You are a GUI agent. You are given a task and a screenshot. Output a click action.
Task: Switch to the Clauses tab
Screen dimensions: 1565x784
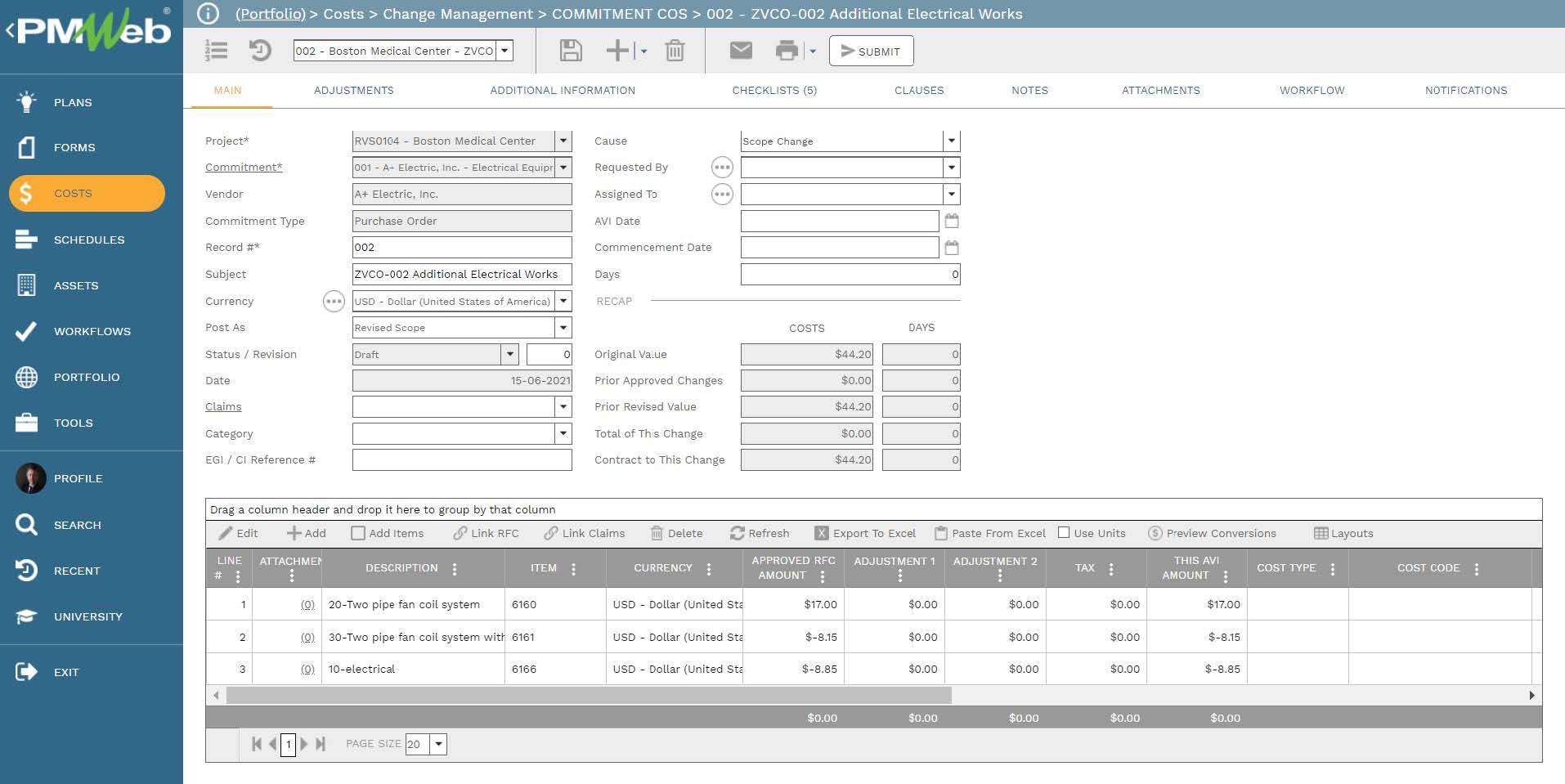[919, 91]
